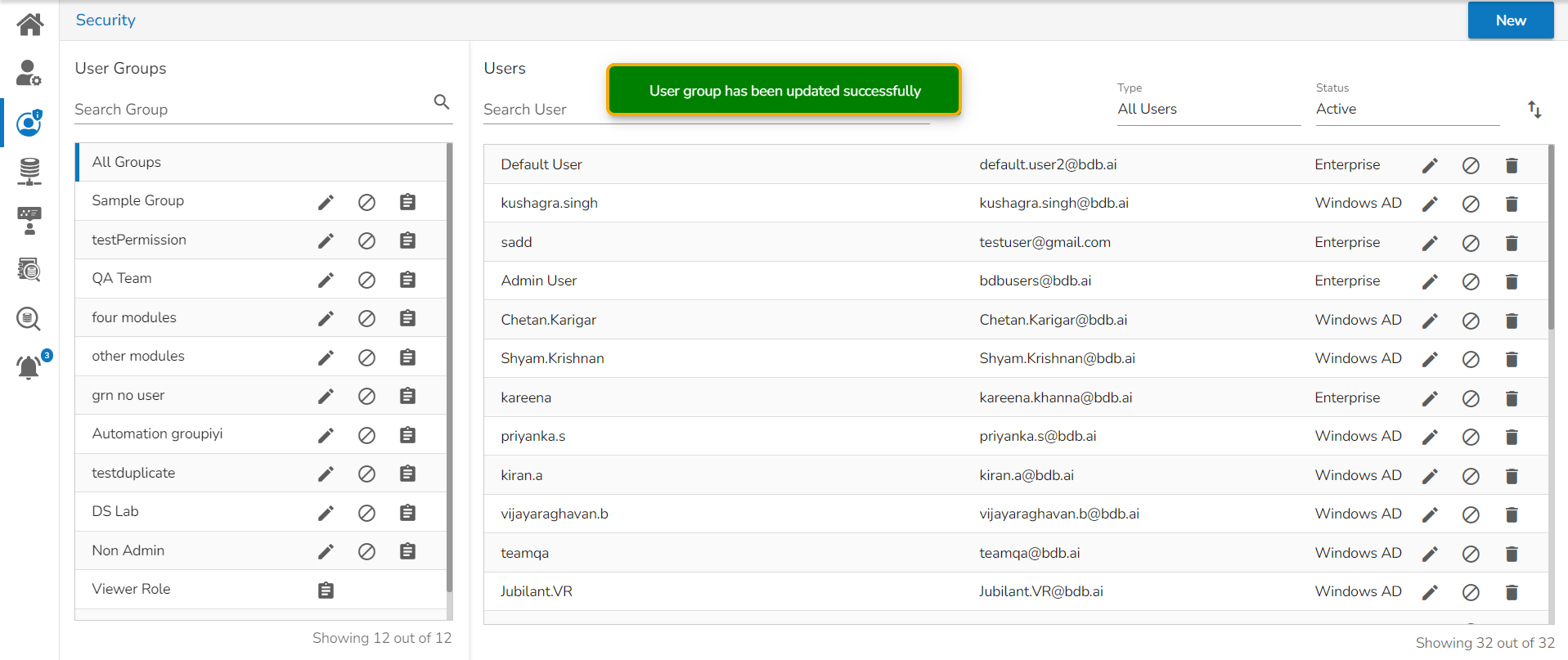The height and width of the screenshot is (660, 1568).
Task: Open the user settings sidebar icon
Action: (29, 74)
